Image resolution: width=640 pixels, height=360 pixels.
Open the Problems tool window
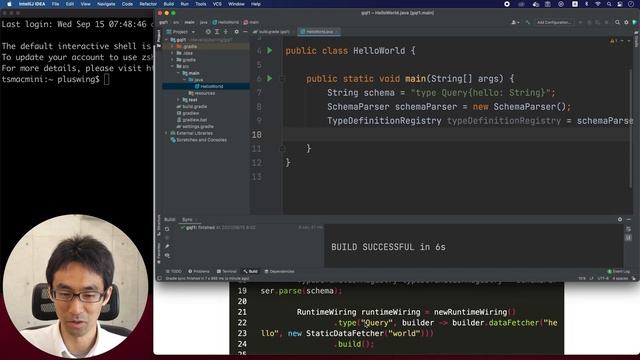coord(199,271)
